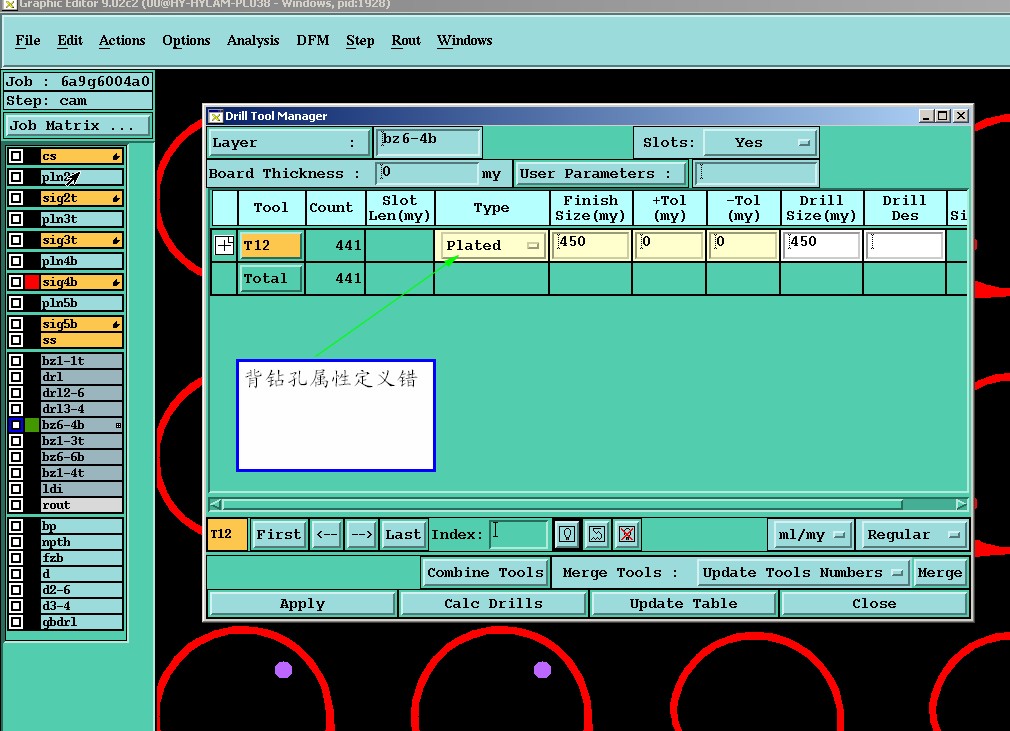
Task: Open the Actions menu
Action: coord(122,41)
